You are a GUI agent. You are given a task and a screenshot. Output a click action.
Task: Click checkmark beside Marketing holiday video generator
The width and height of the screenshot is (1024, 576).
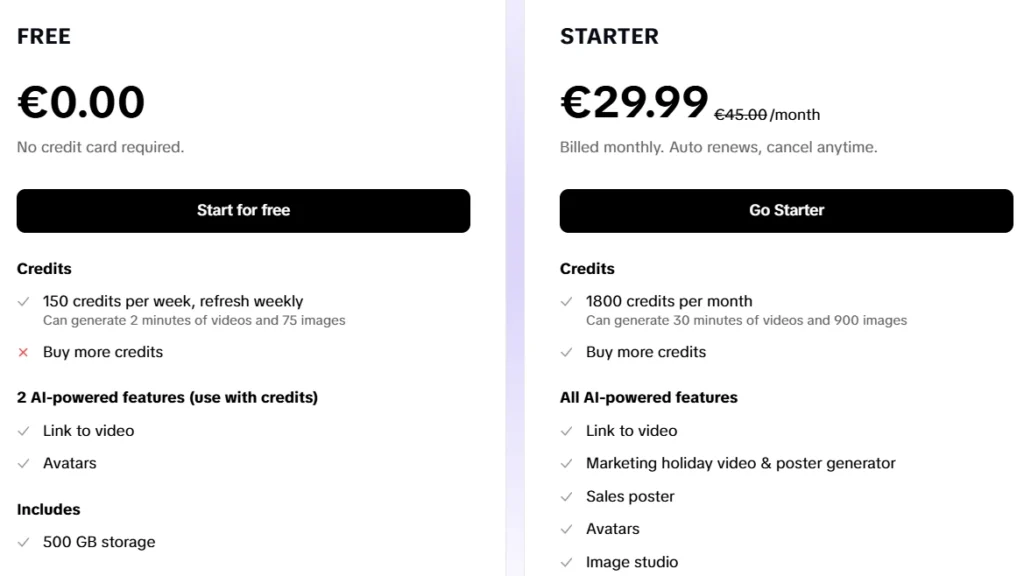click(x=567, y=464)
